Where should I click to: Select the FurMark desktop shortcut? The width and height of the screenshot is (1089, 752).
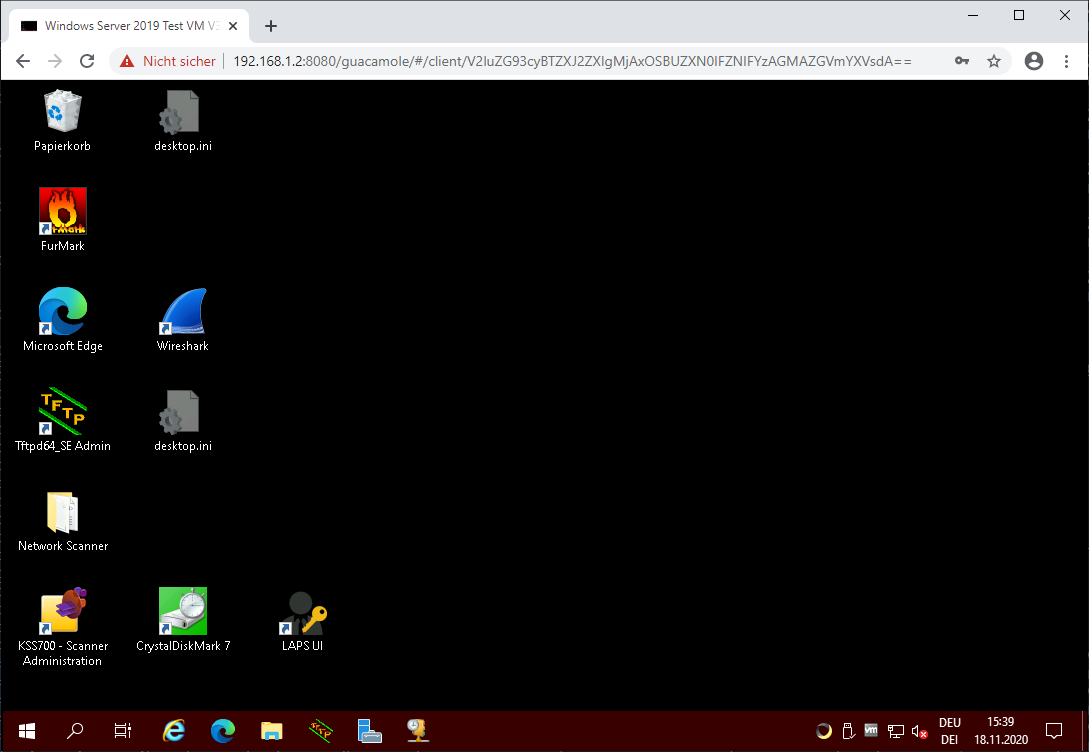click(62, 212)
